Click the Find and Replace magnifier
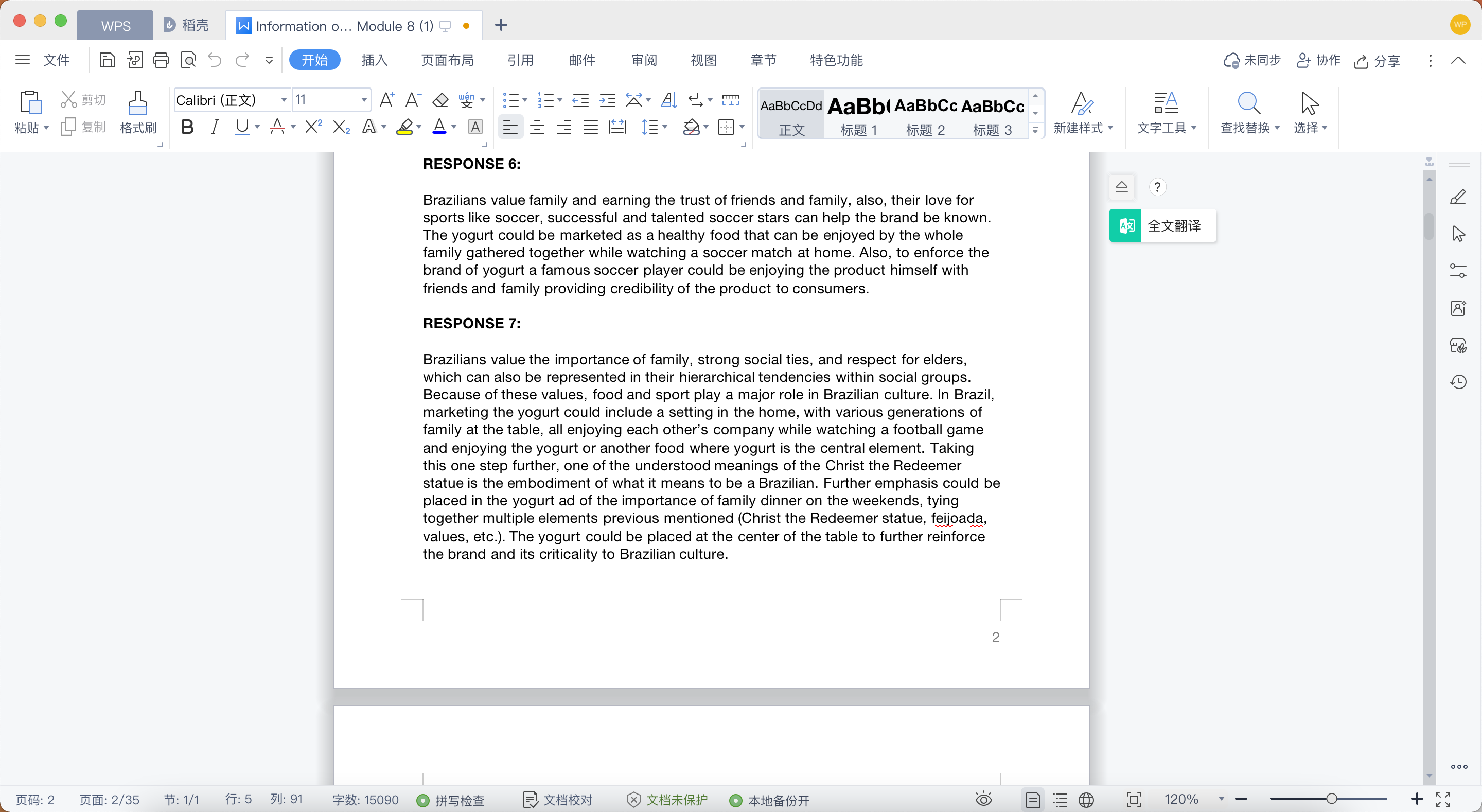 (x=1248, y=103)
